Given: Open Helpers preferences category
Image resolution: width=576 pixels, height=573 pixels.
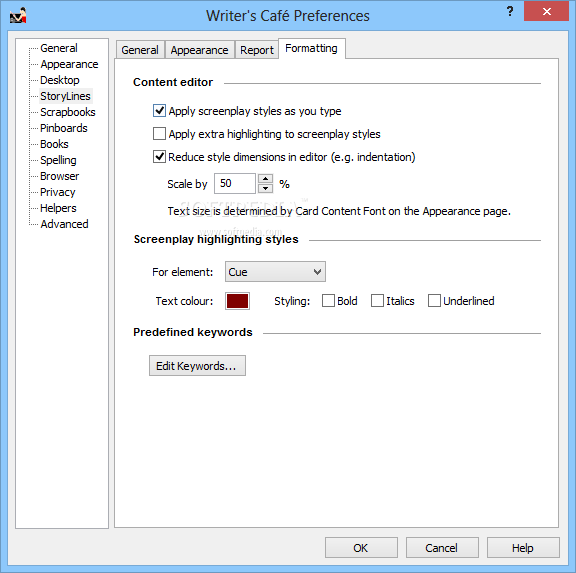Looking at the screenshot, I should coord(58,208).
